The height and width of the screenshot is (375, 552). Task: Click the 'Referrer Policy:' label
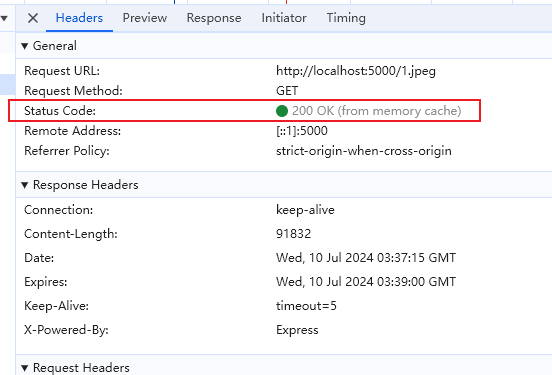67,151
